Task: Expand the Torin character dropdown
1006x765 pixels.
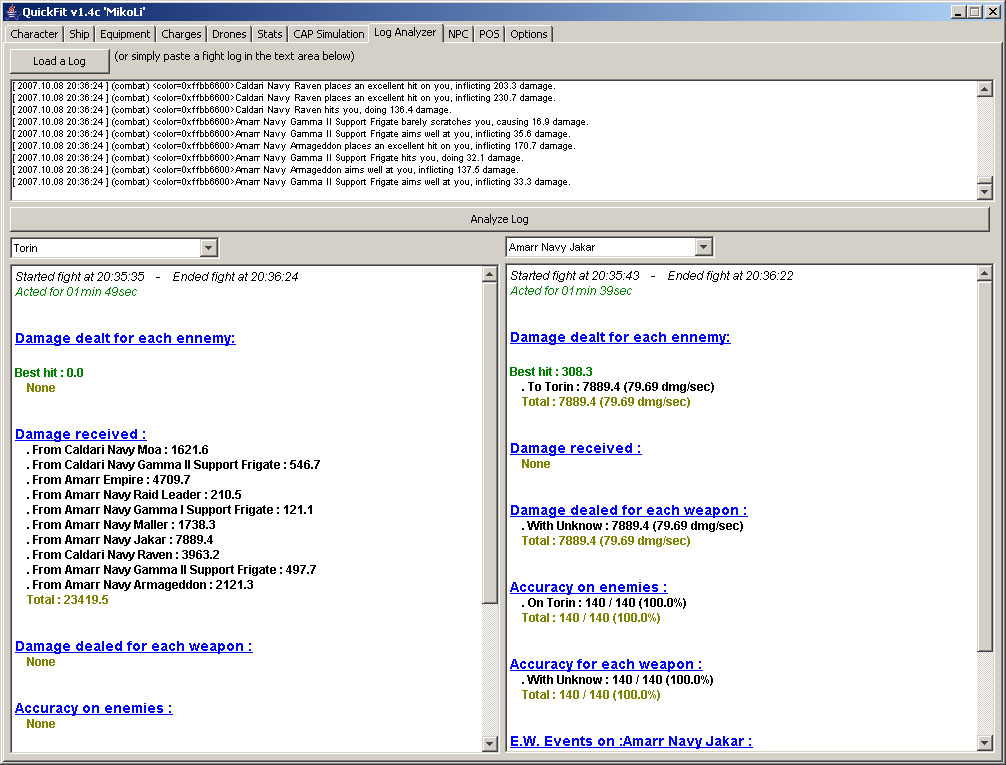Action: point(208,248)
